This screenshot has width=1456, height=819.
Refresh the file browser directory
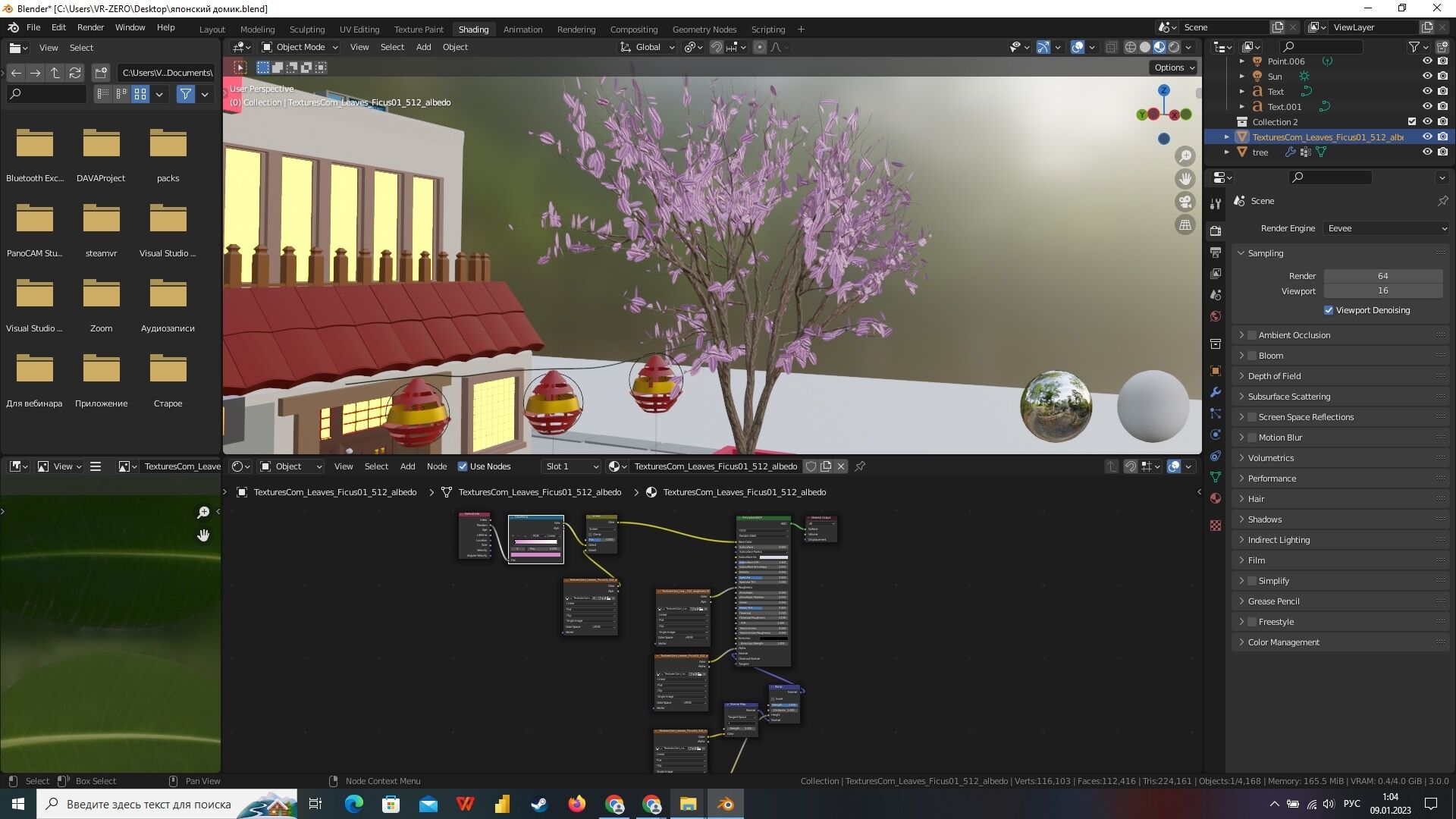[74, 73]
